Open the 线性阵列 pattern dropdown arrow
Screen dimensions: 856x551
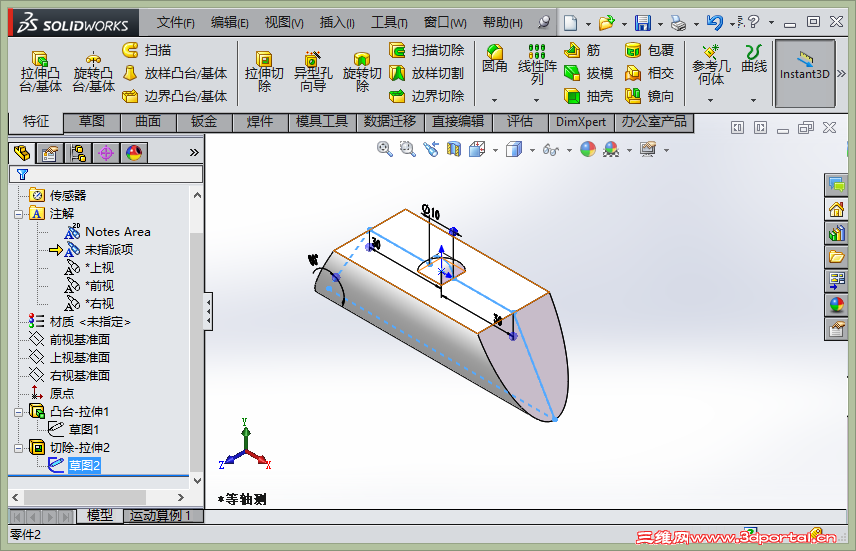[x=536, y=100]
